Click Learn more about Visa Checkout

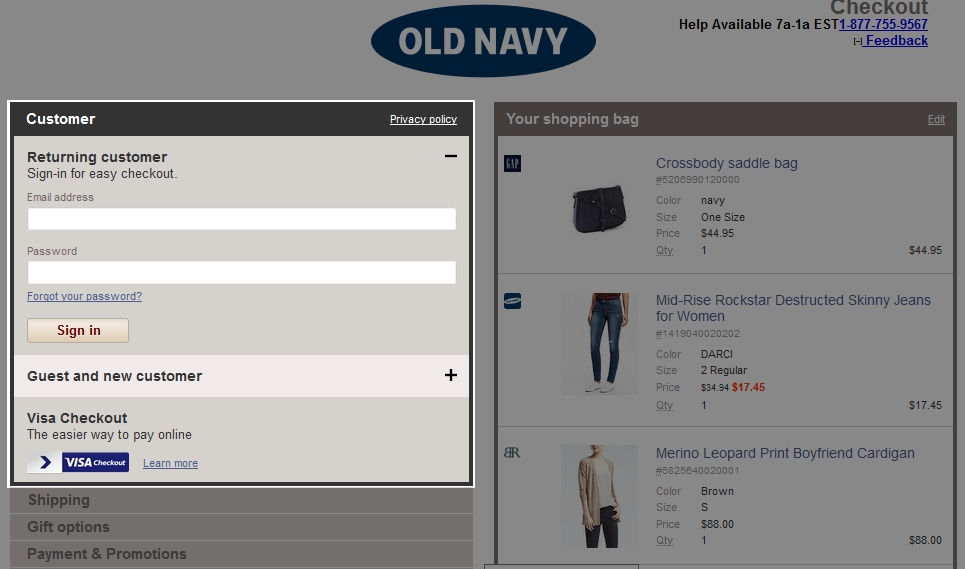170,463
